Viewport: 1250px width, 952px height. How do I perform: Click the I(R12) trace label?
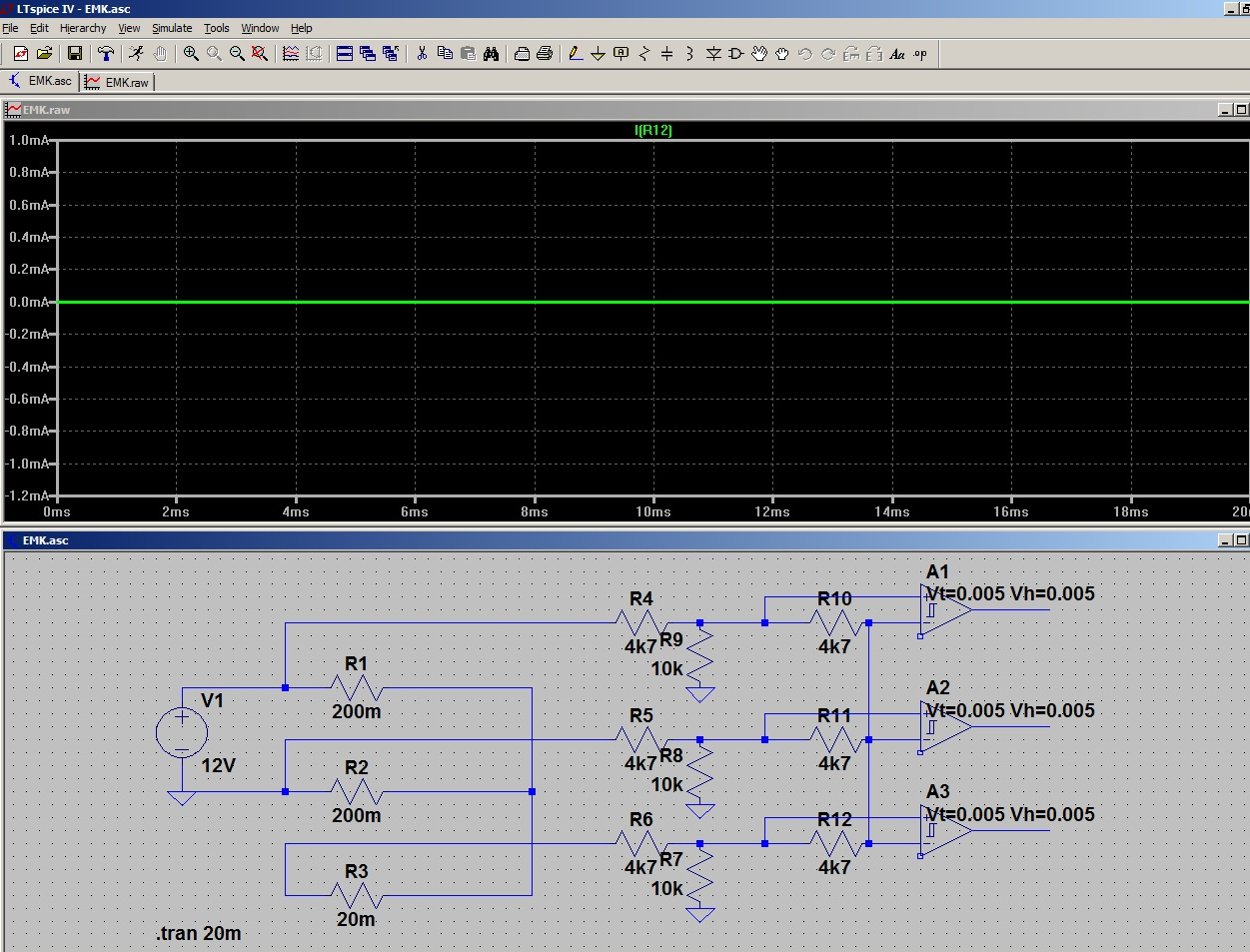[x=653, y=130]
